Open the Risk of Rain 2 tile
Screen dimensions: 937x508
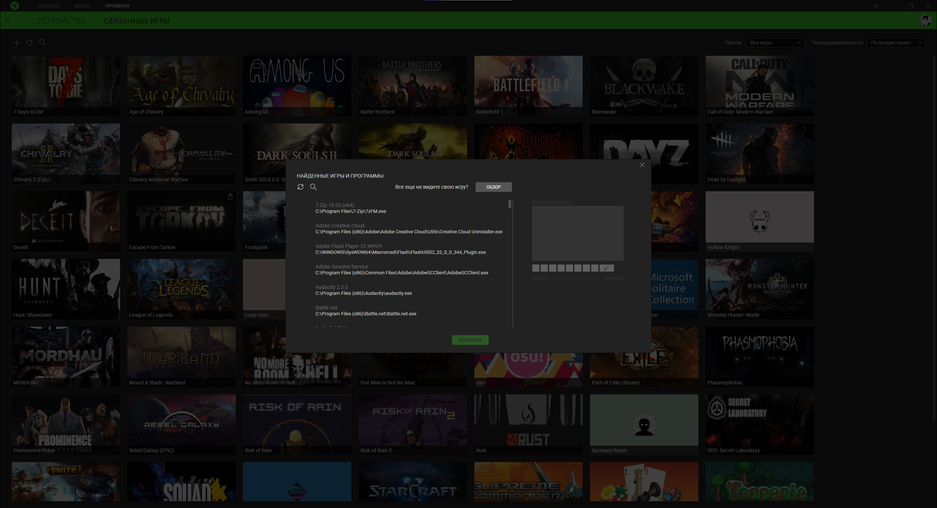point(413,424)
